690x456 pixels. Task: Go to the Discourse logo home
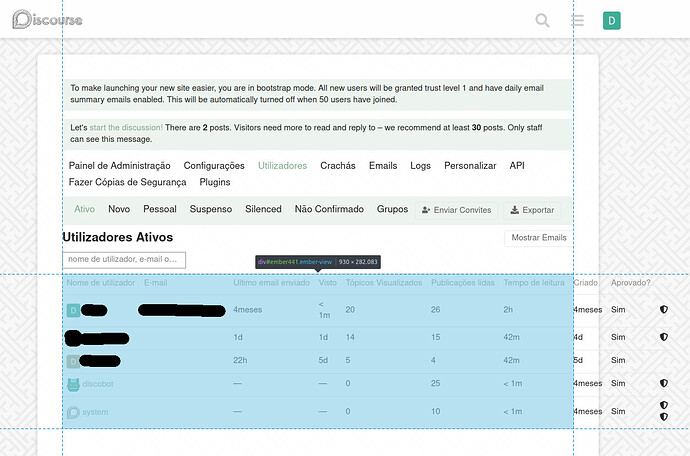click(x=48, y=19)
